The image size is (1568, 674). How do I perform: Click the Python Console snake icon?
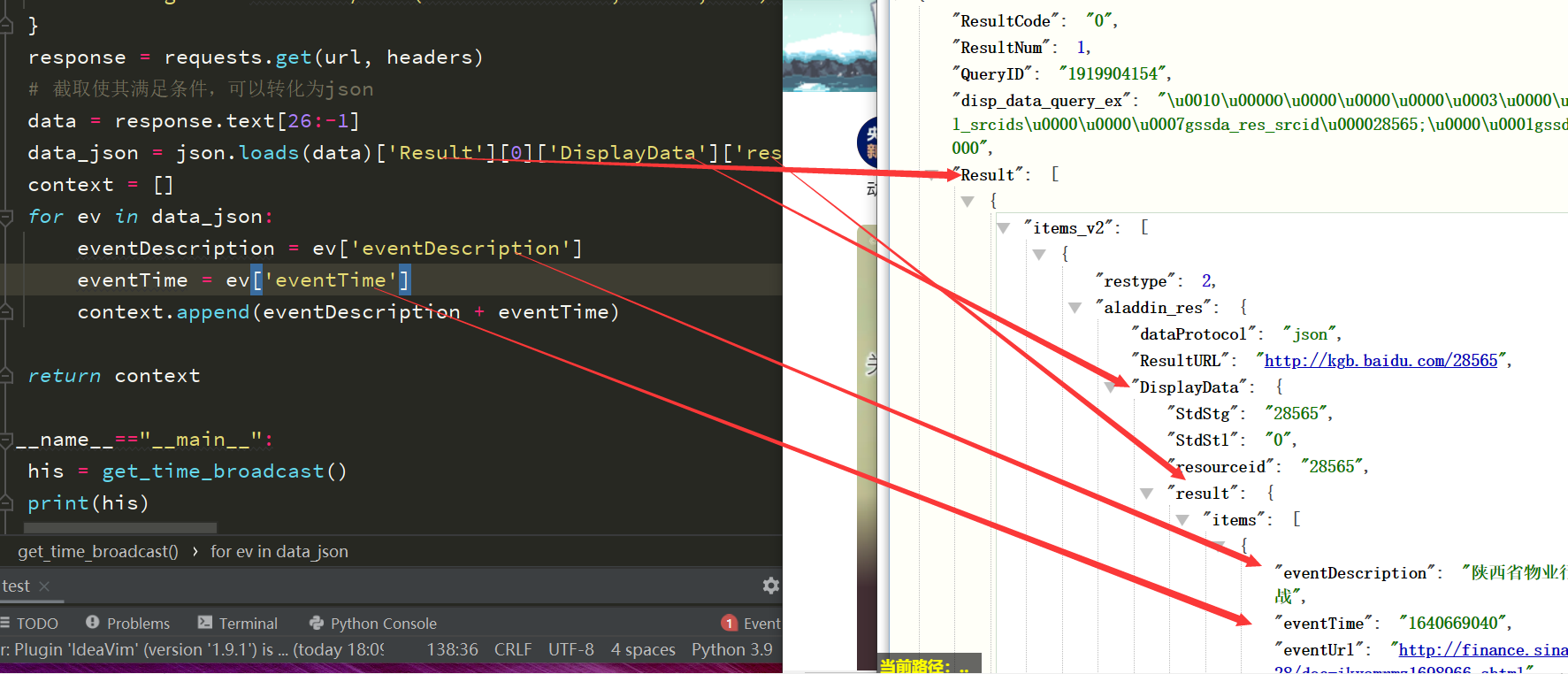point(316,624)
